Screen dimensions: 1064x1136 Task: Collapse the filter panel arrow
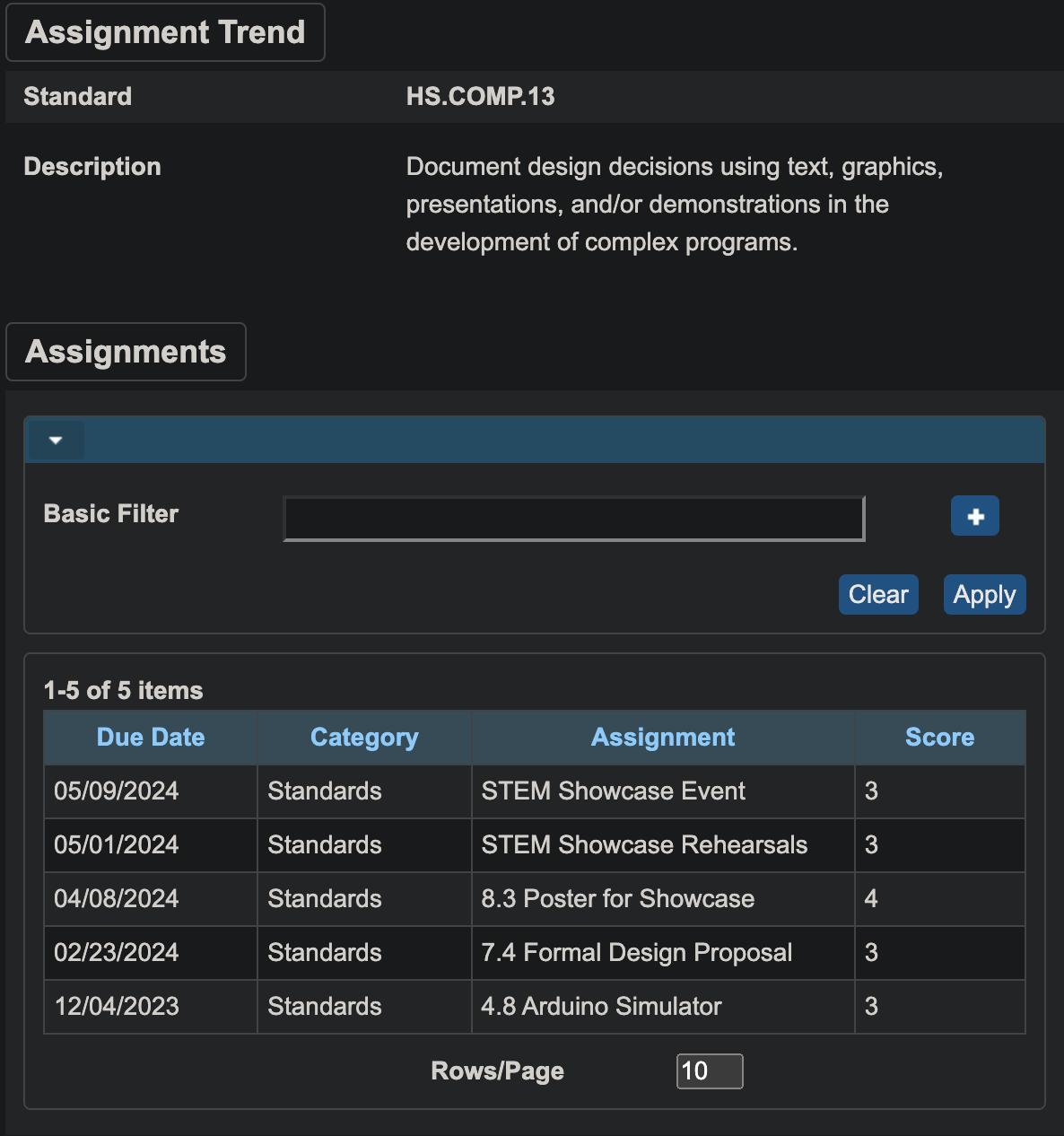(x=56, y=441)
